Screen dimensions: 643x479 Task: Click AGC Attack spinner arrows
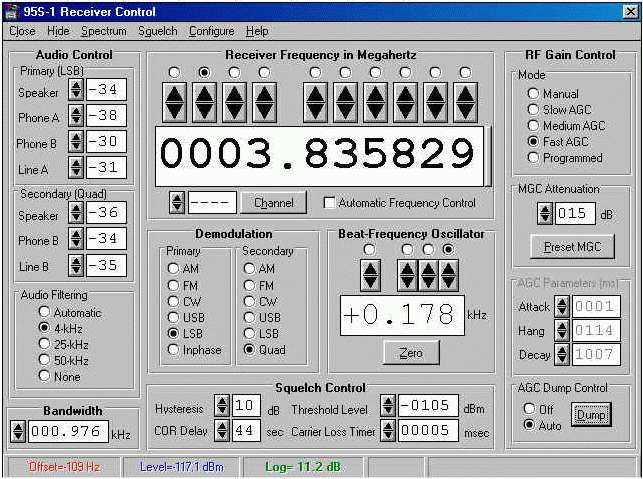[x=562, y=306]
